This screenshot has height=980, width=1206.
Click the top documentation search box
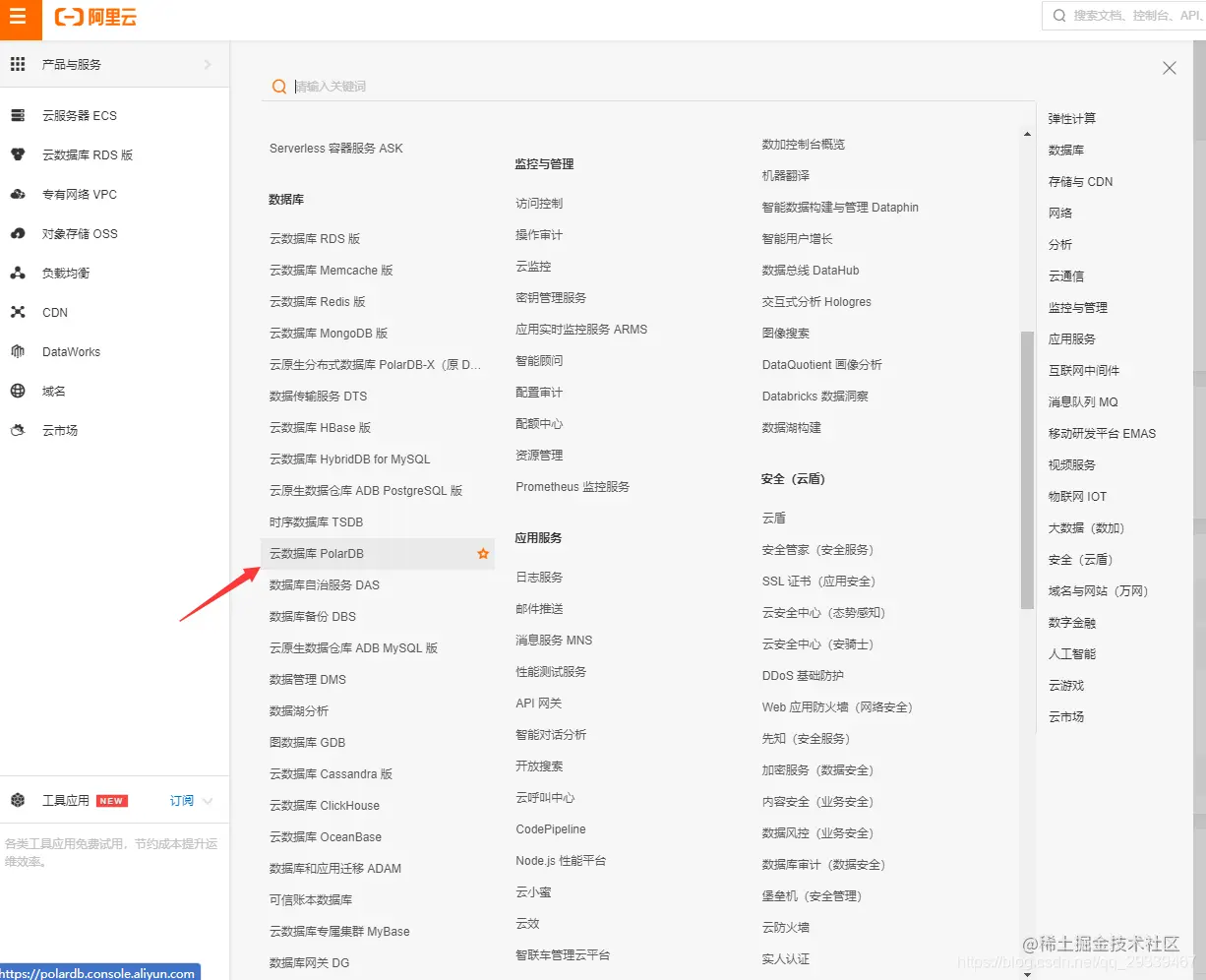[1124, 16]
